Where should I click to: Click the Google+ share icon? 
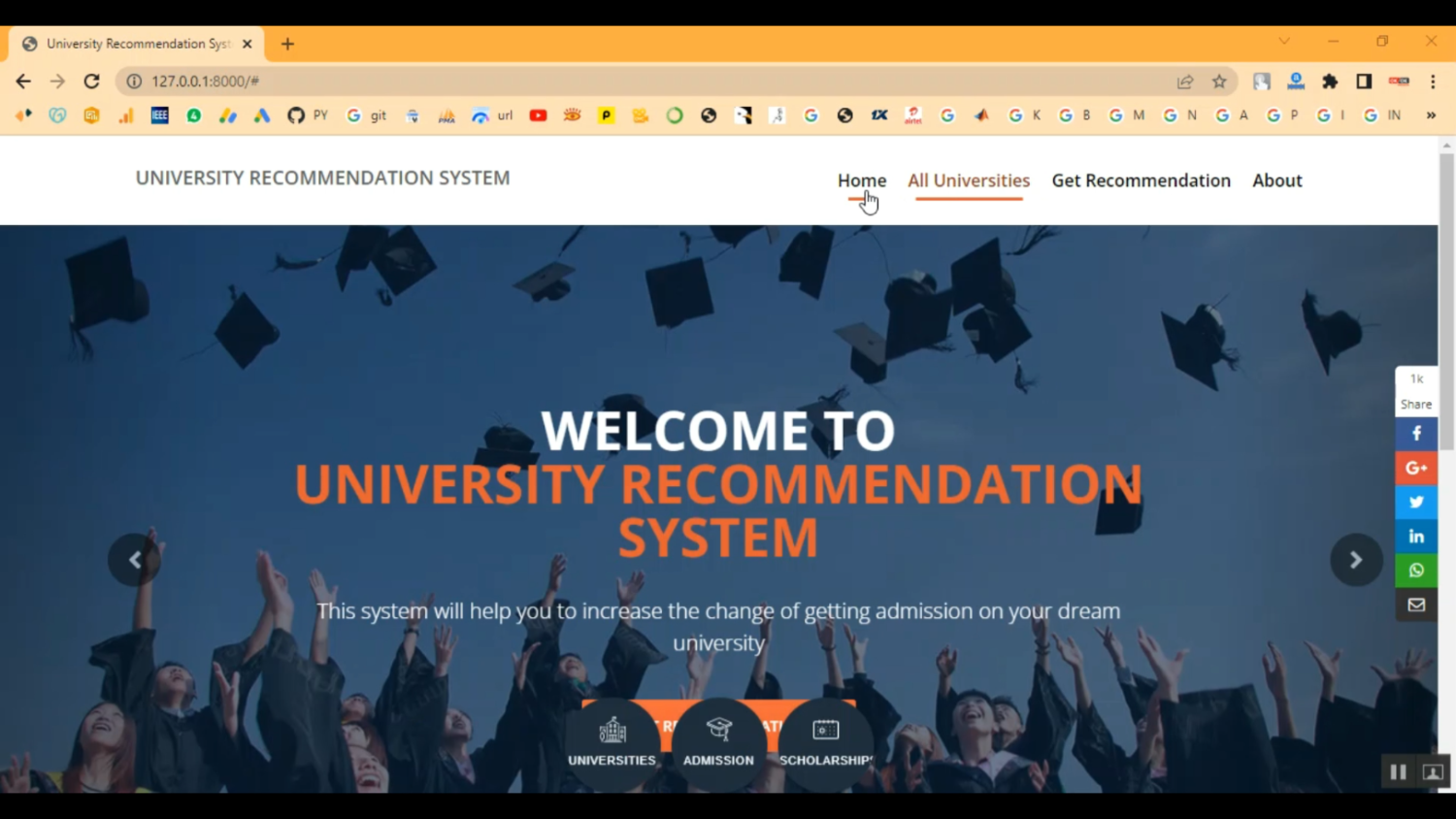point(1415,468)
